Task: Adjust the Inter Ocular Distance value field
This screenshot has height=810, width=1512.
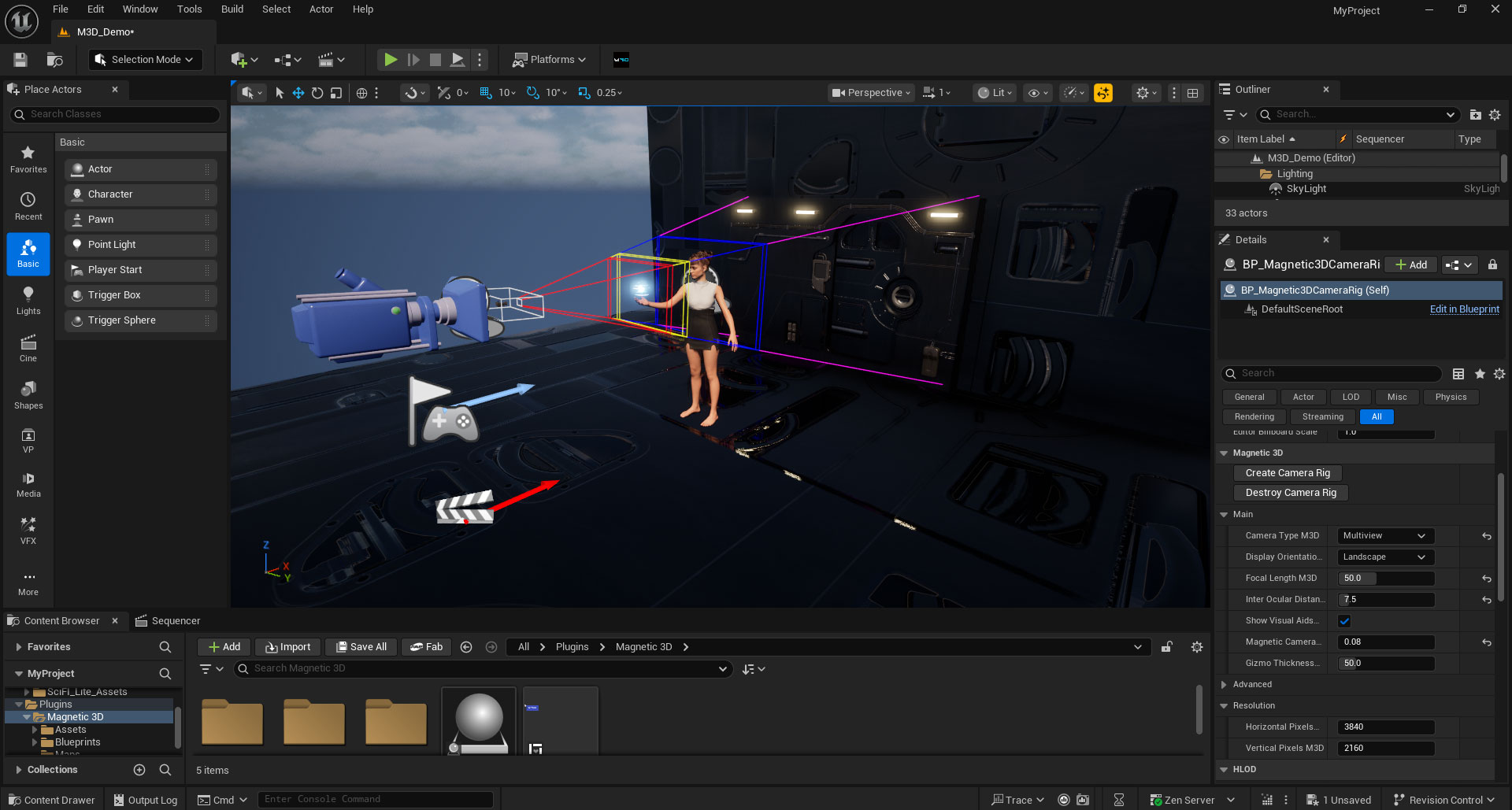Action: (1386, 600)
